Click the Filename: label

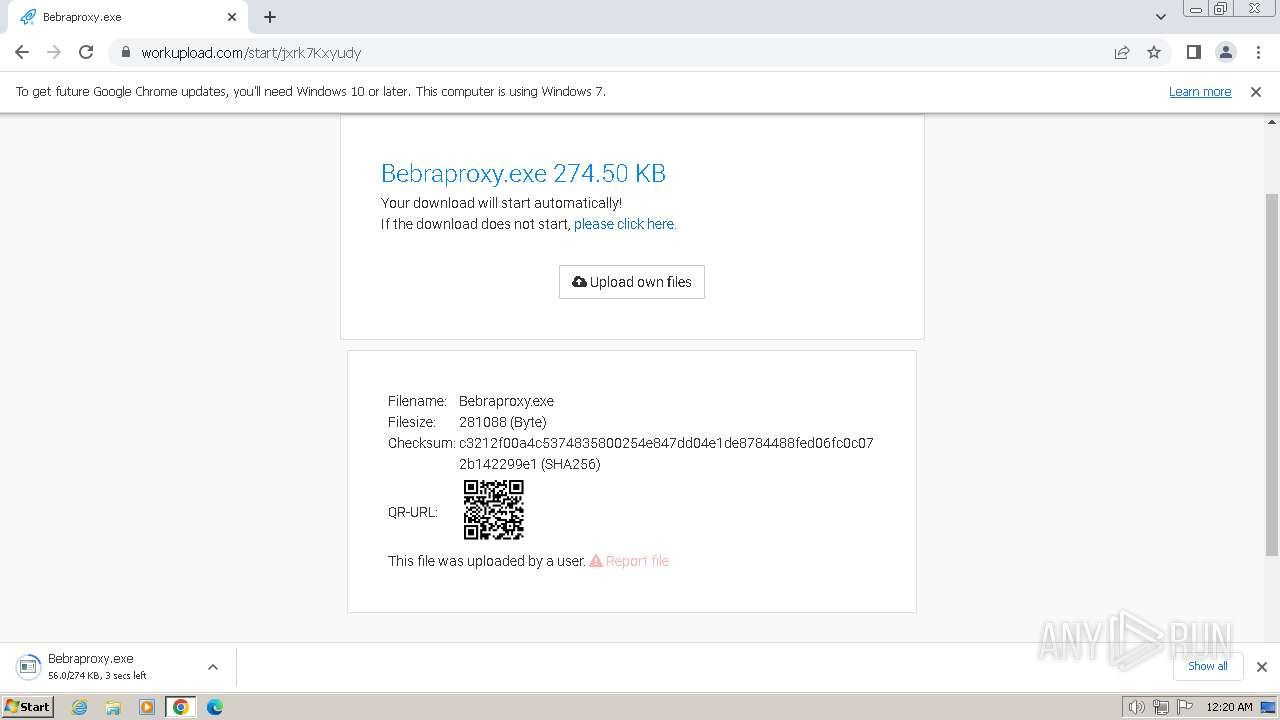pos(417,401)
